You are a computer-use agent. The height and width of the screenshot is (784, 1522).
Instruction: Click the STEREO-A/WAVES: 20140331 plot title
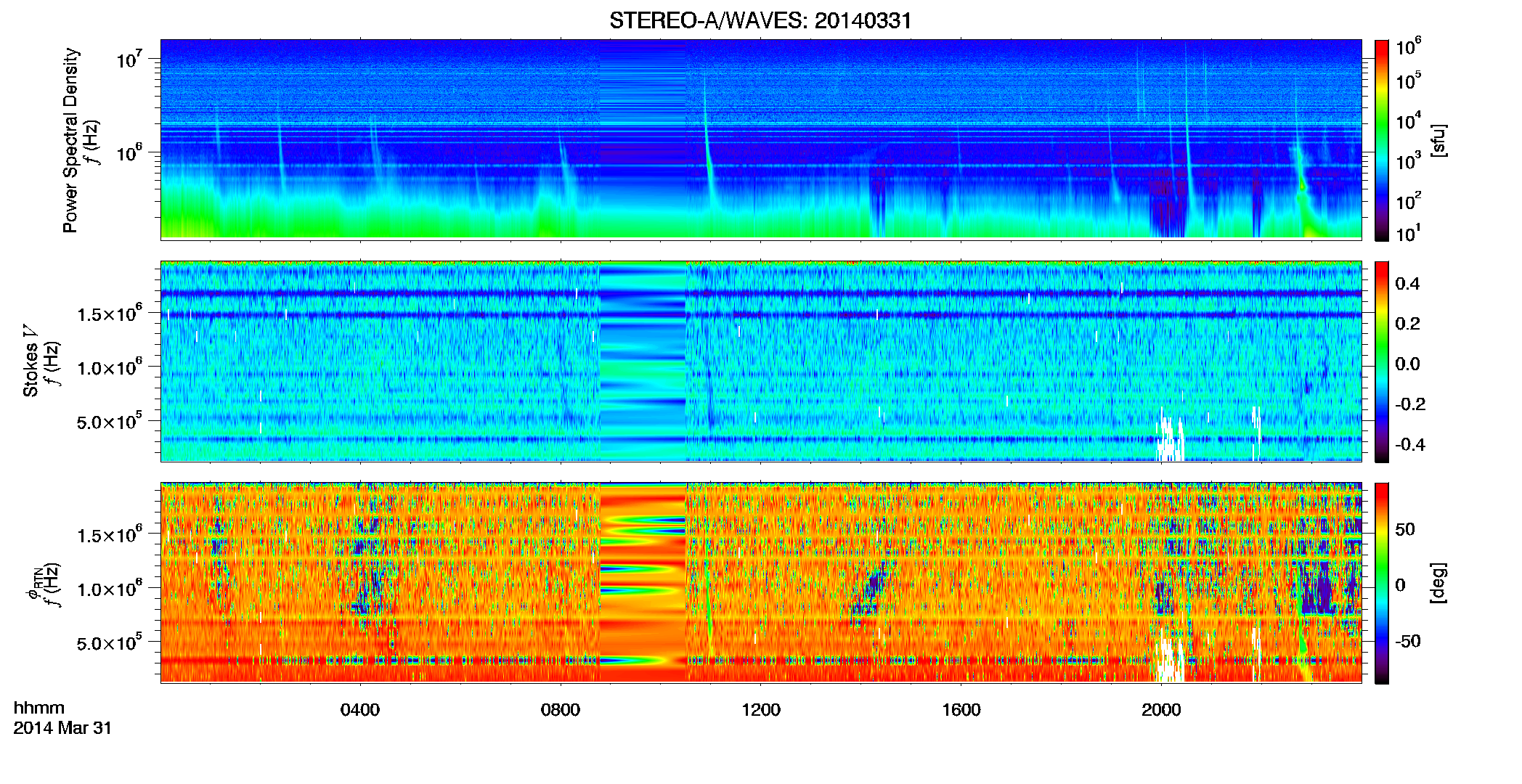pyautogui.click(x=760, y=20)
